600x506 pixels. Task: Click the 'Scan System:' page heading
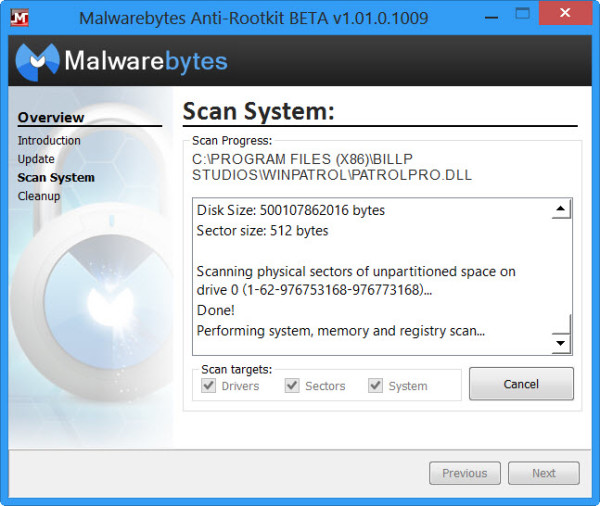pyautogui.click(x=259, y=111)
